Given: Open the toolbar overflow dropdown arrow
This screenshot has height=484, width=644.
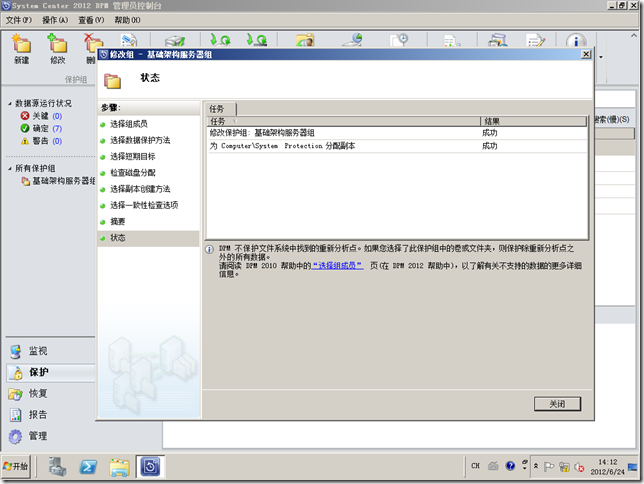Looking at the screenshot, I should click(601, 57).
